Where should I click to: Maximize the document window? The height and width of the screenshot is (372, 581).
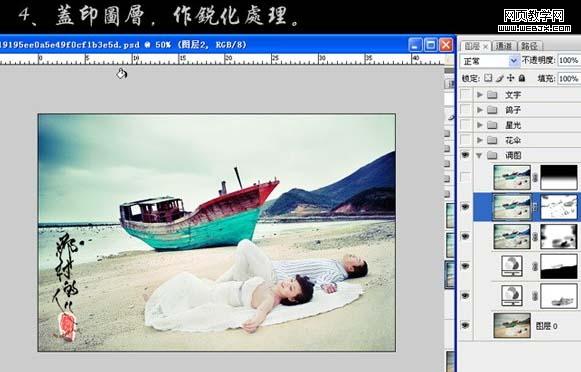pos(431,45)
